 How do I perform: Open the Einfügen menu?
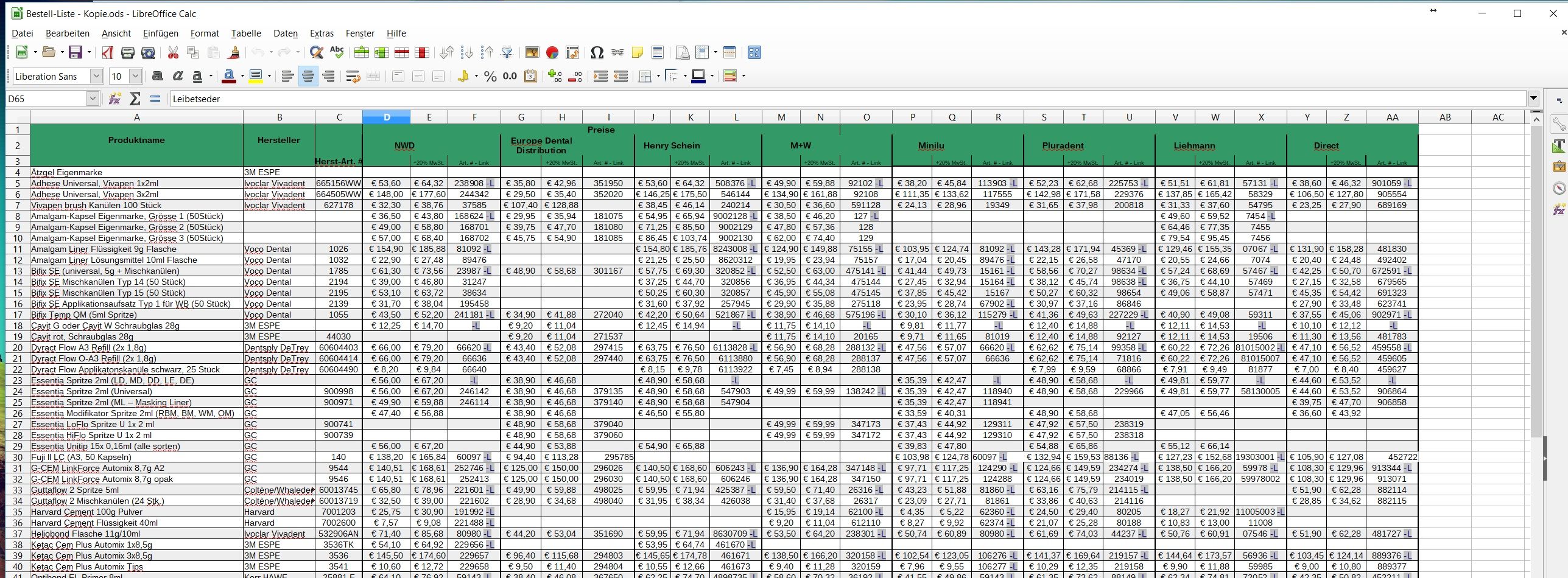point(161,33)
